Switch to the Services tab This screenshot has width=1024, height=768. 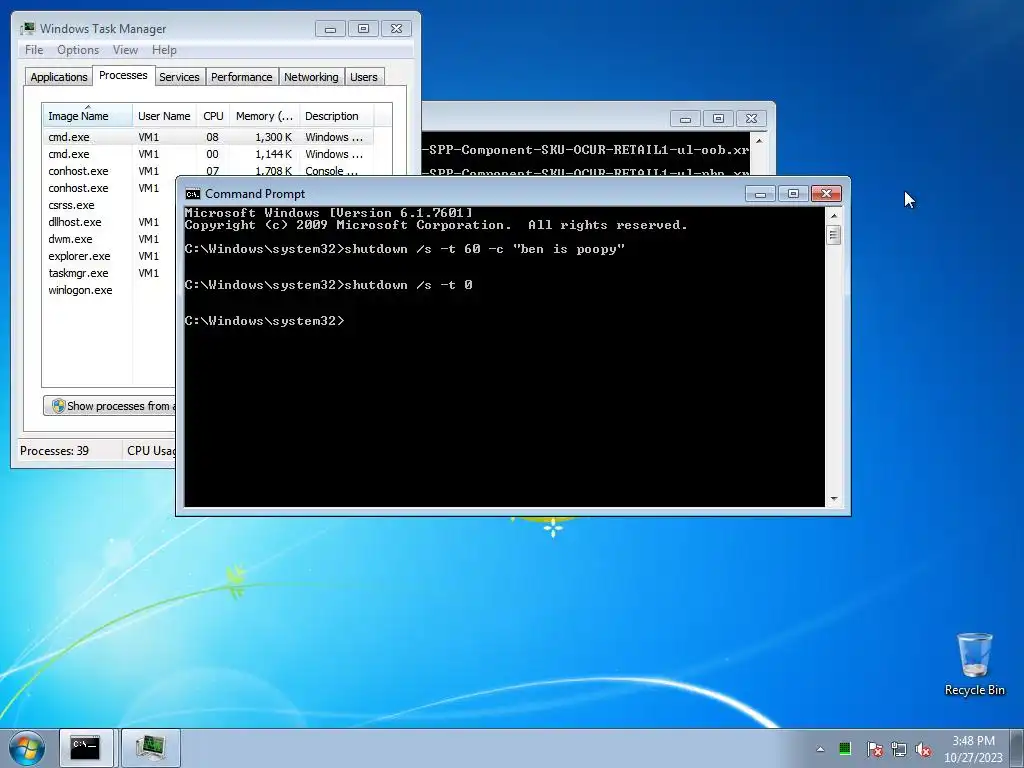(x=180, y=77)
